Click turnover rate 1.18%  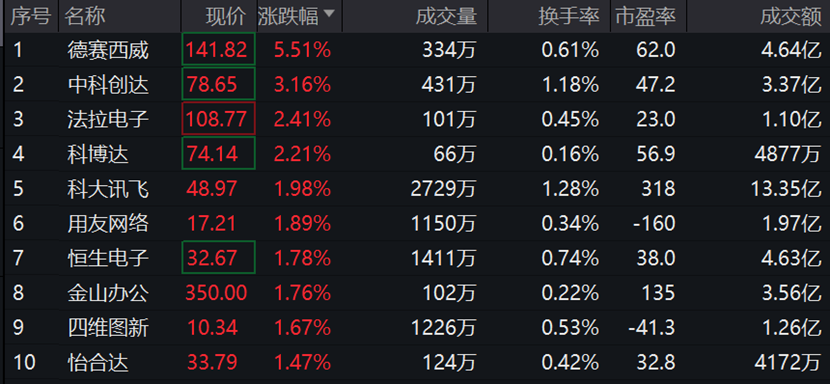[x=570, y=85]
